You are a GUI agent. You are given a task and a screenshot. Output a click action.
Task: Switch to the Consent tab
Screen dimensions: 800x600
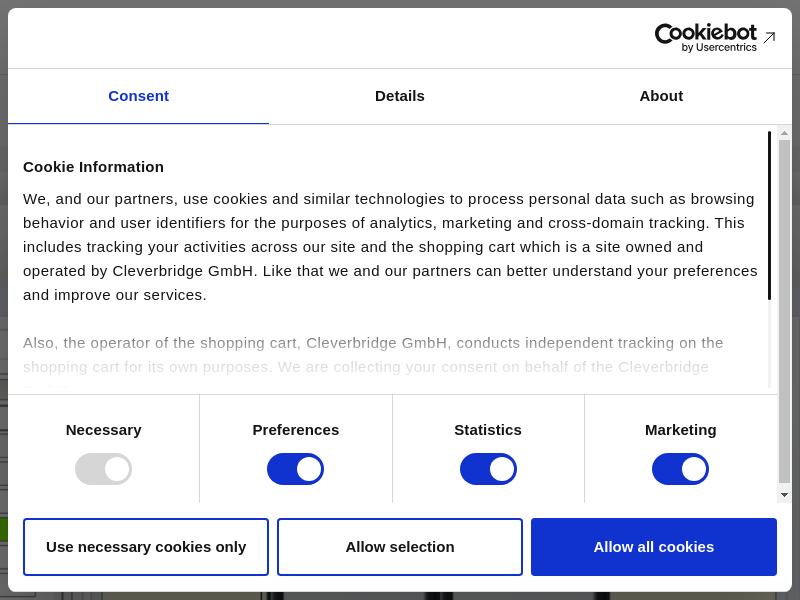tap(138, 96)
